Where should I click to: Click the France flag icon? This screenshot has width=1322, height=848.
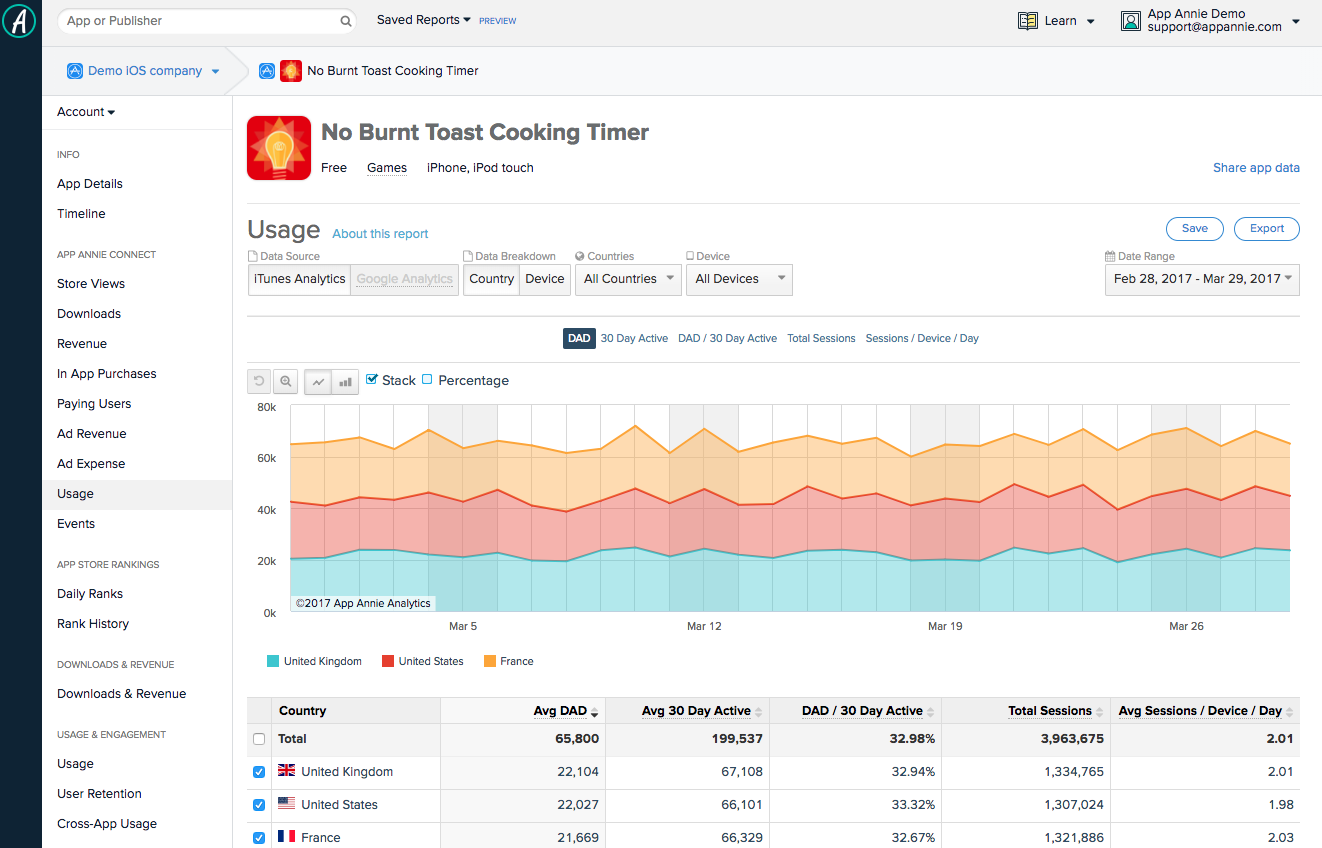coord(286,837)
